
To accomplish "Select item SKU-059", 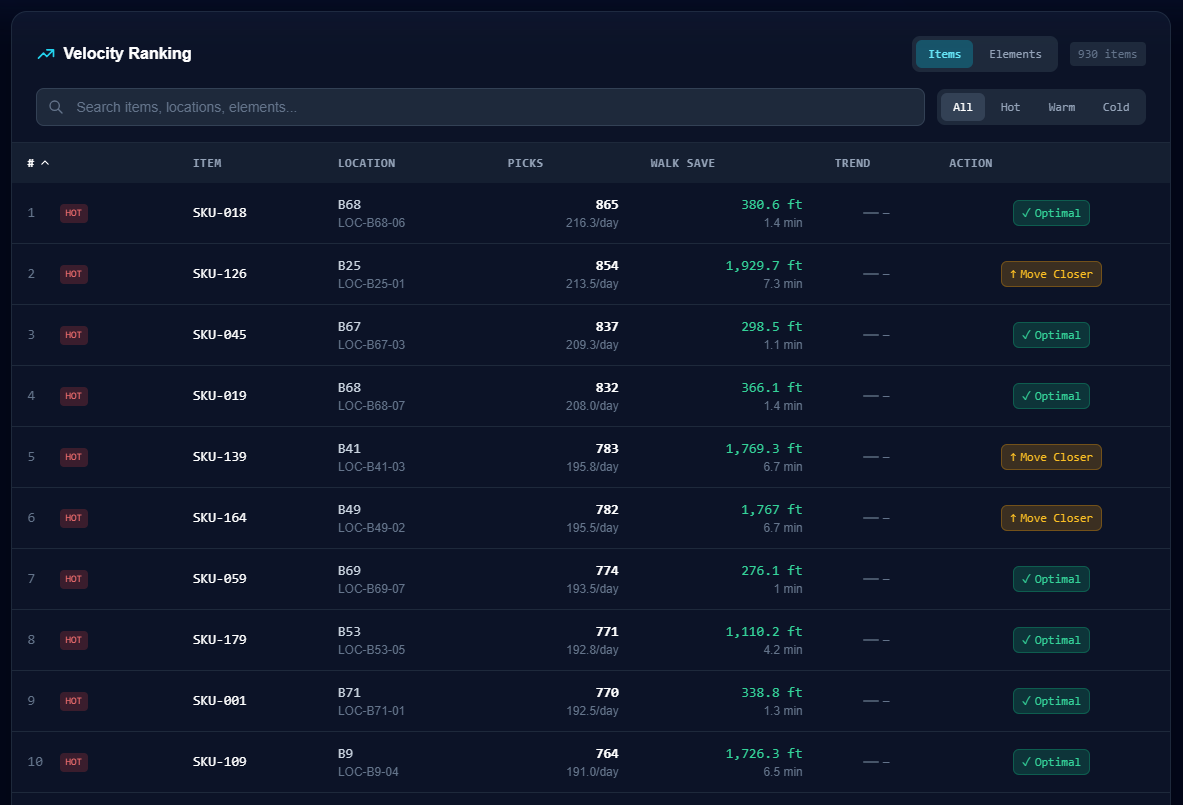I will click(220, 579).
